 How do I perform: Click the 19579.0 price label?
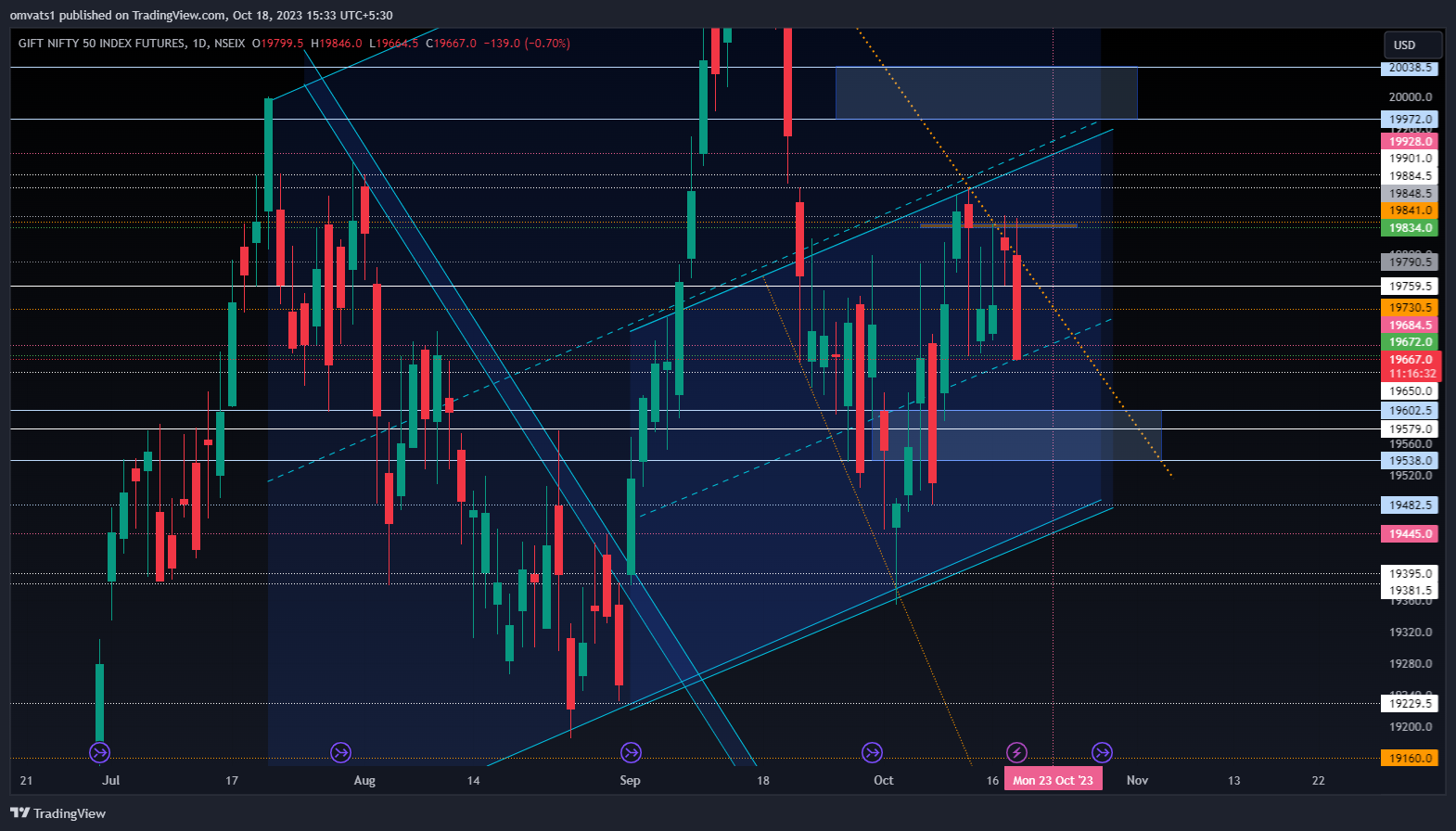tap(1410, 428)
